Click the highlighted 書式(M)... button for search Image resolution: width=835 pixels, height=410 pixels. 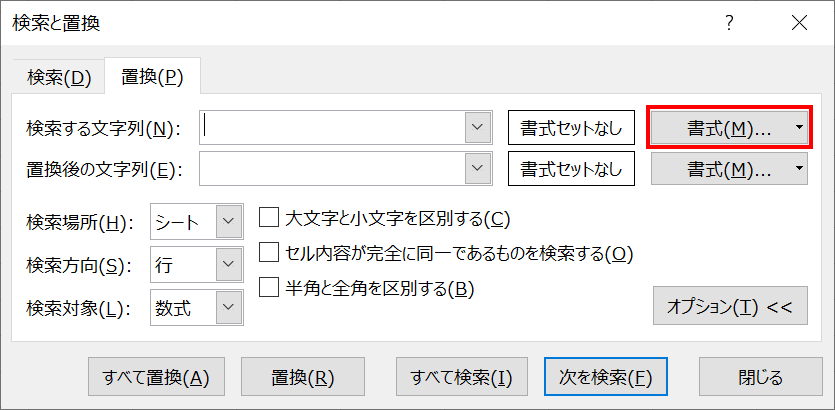coord(720,128)
